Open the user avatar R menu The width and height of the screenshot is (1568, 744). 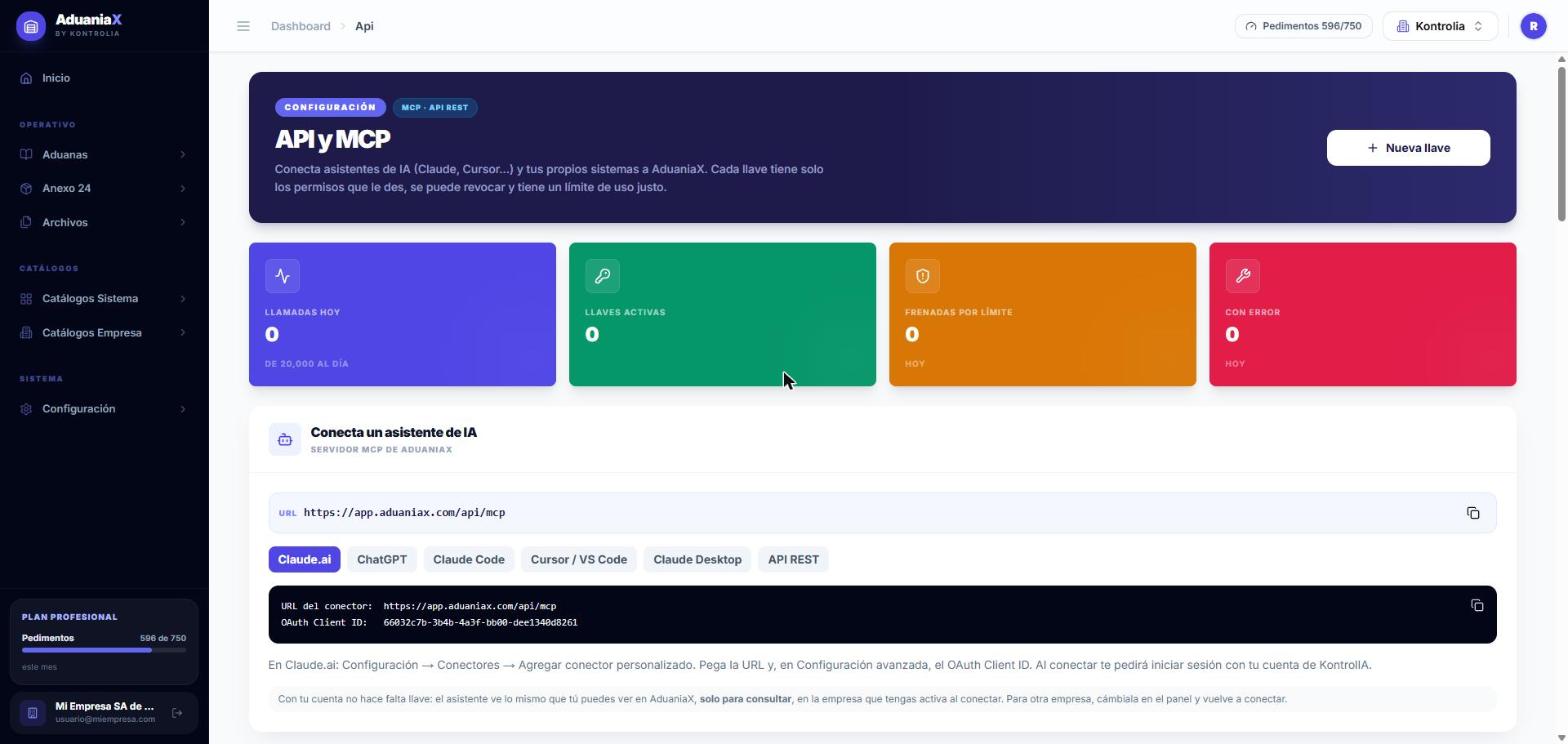1533,26
